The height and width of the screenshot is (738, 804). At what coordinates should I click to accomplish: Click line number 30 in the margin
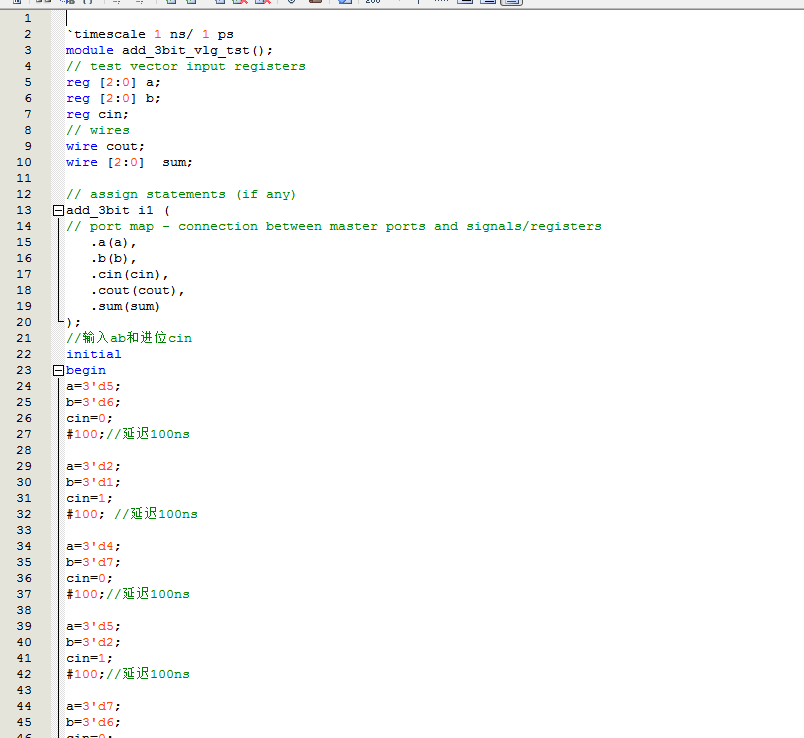tap(24, 482)
